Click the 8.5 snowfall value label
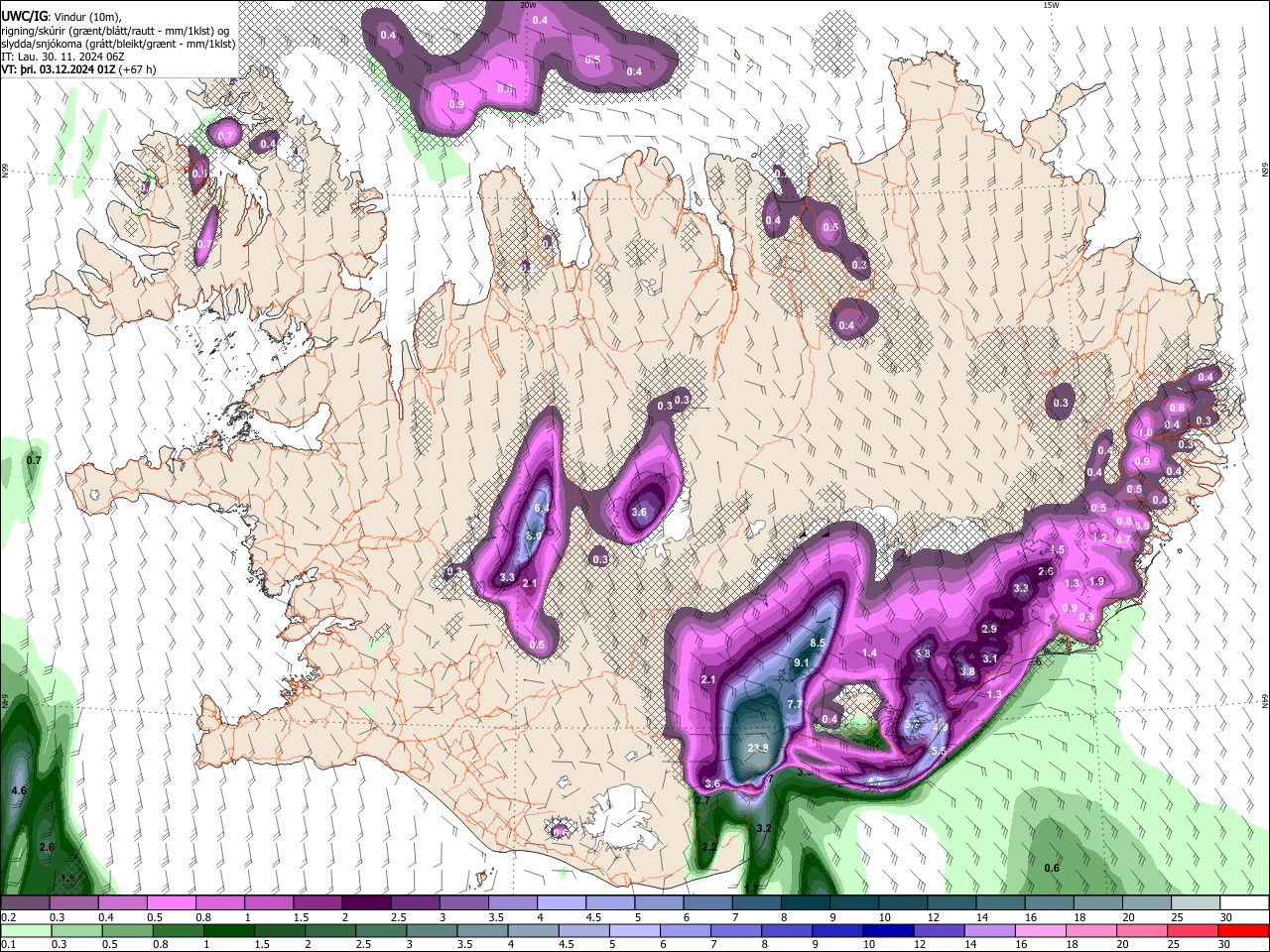The image size is (1270, 952). (x=818, y=643)
